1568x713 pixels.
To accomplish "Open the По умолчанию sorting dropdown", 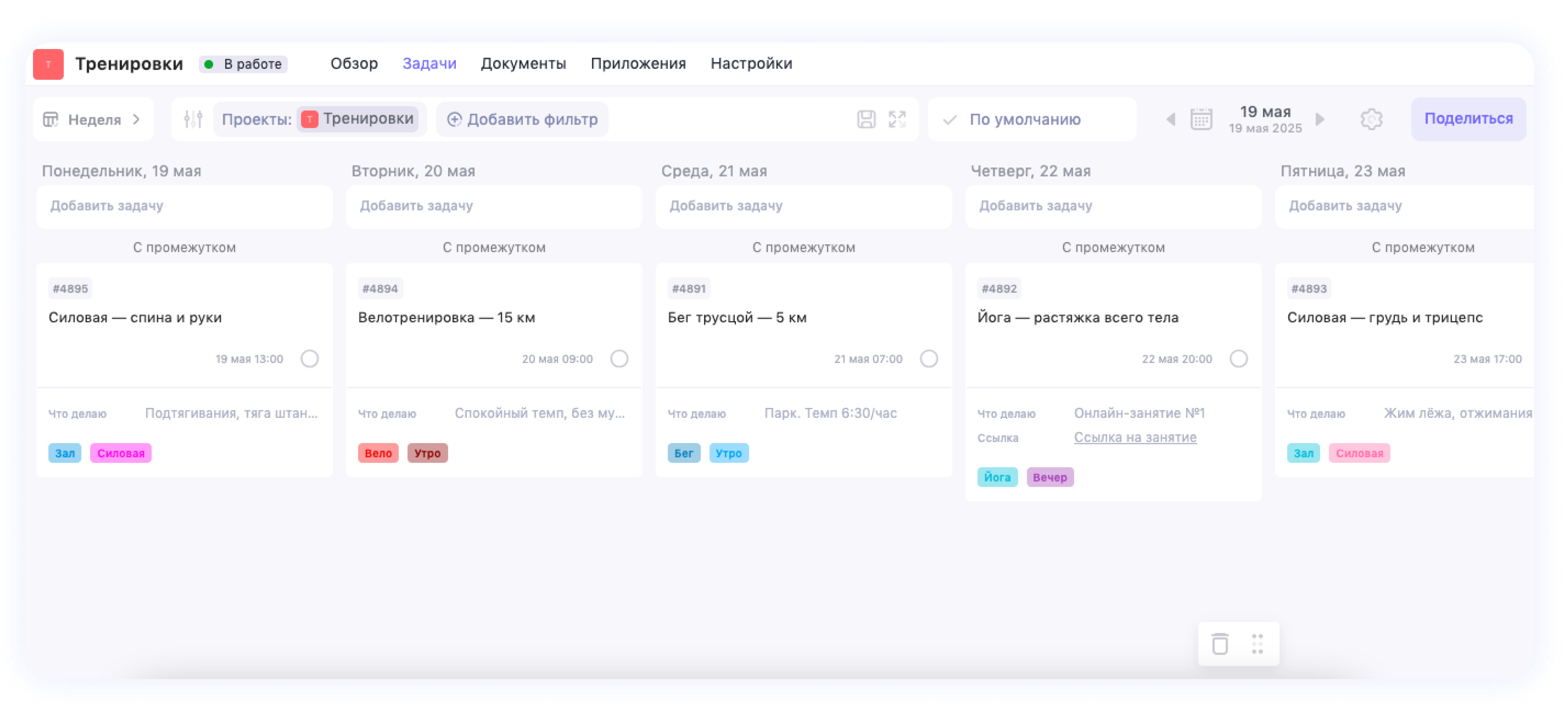I will point(1025,119).
